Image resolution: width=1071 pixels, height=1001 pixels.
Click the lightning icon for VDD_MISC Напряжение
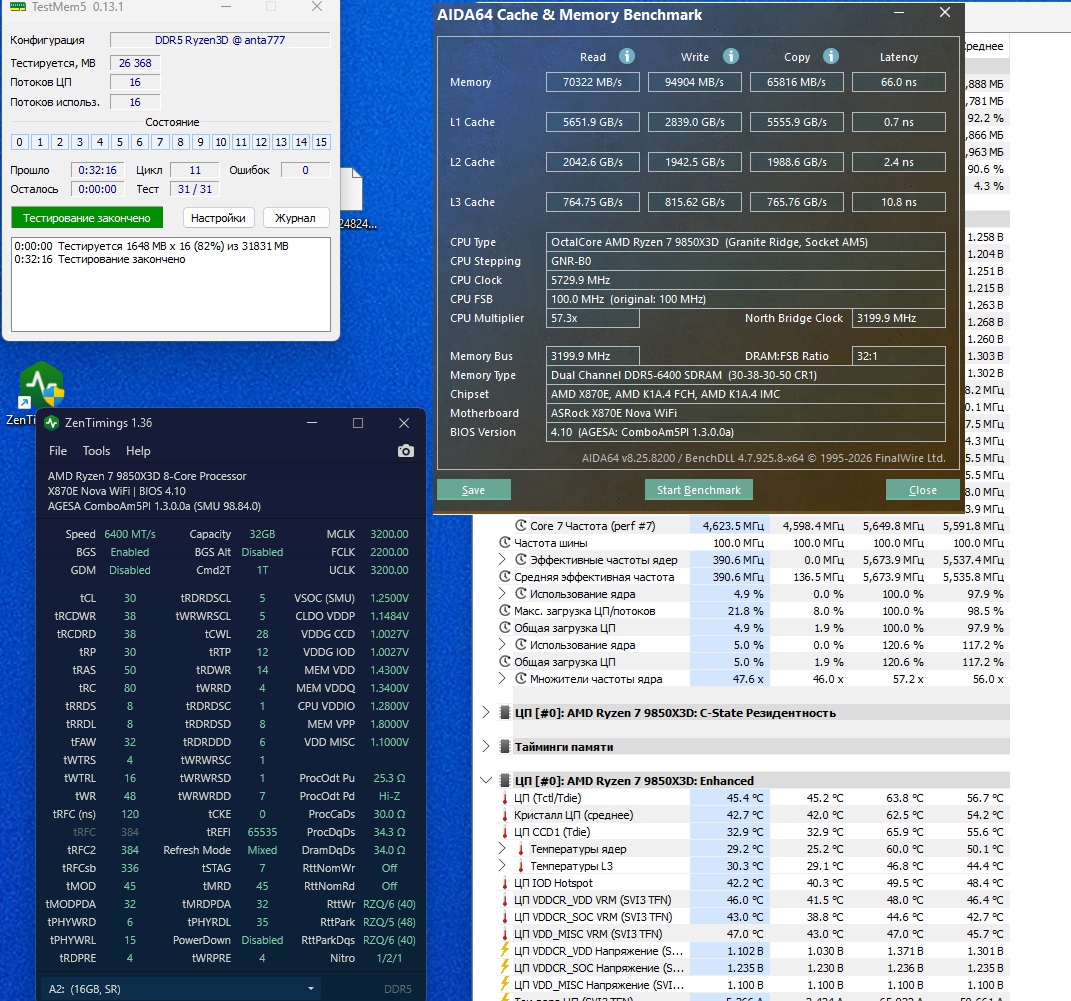(x=505, y=984)
